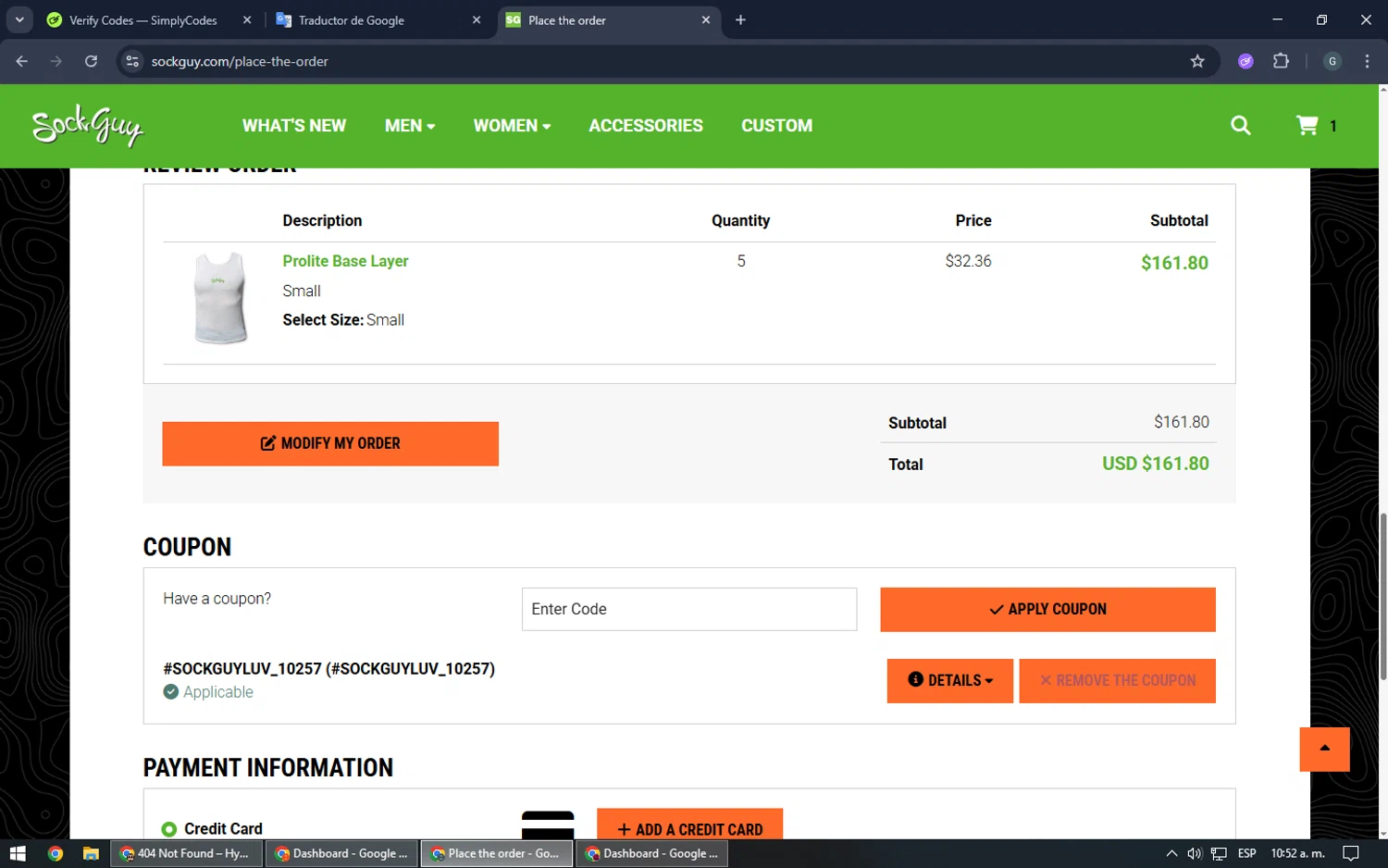Screen dimensions: 1388x868
Task: Open the ACCESSORIES menu item
Action: 646,126
